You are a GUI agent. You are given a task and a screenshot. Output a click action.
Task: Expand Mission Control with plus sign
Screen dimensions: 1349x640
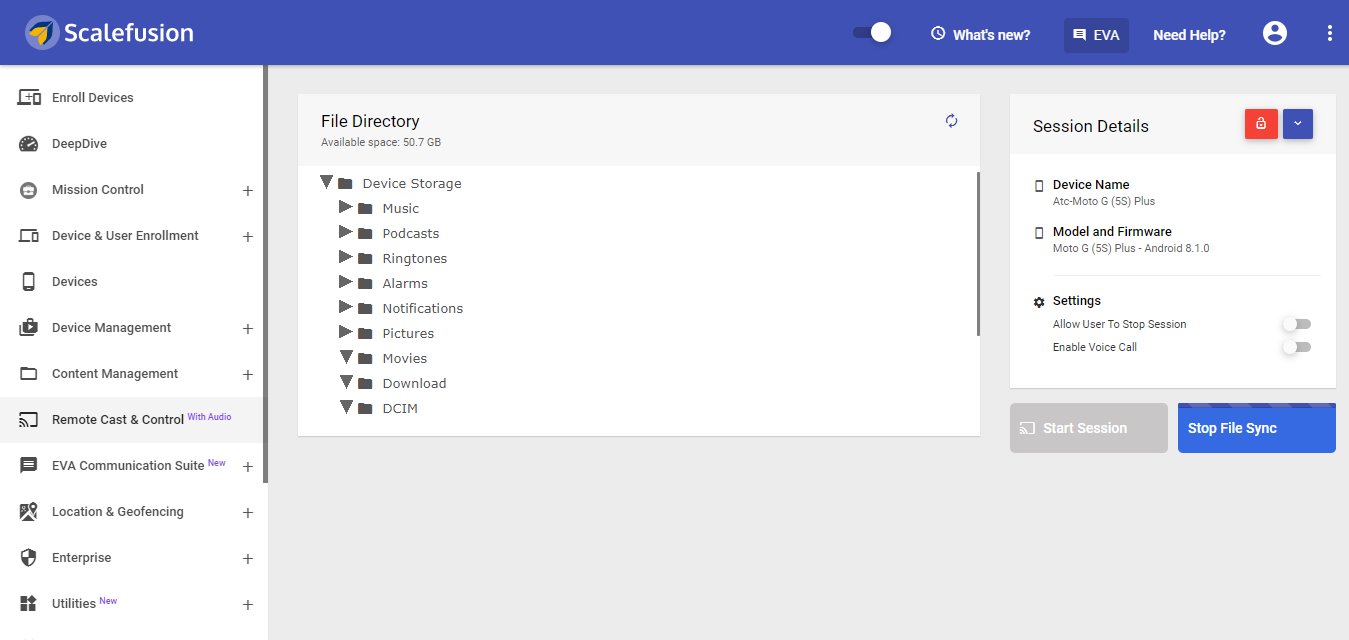tap(248, 191)
